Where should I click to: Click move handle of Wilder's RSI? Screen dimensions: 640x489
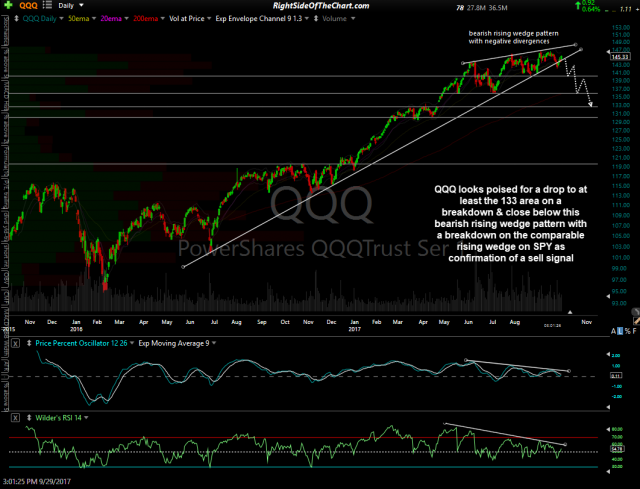(29, 418)
